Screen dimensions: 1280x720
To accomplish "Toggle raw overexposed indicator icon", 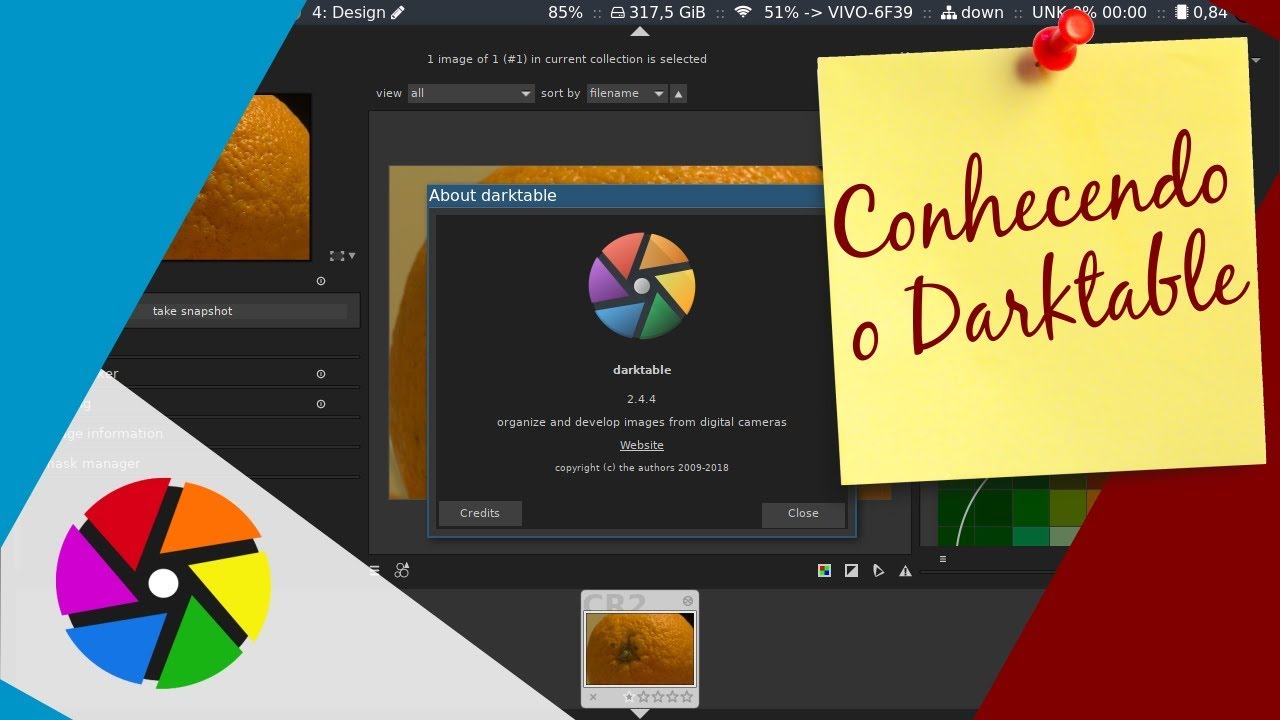I will [x=824, y=571].
